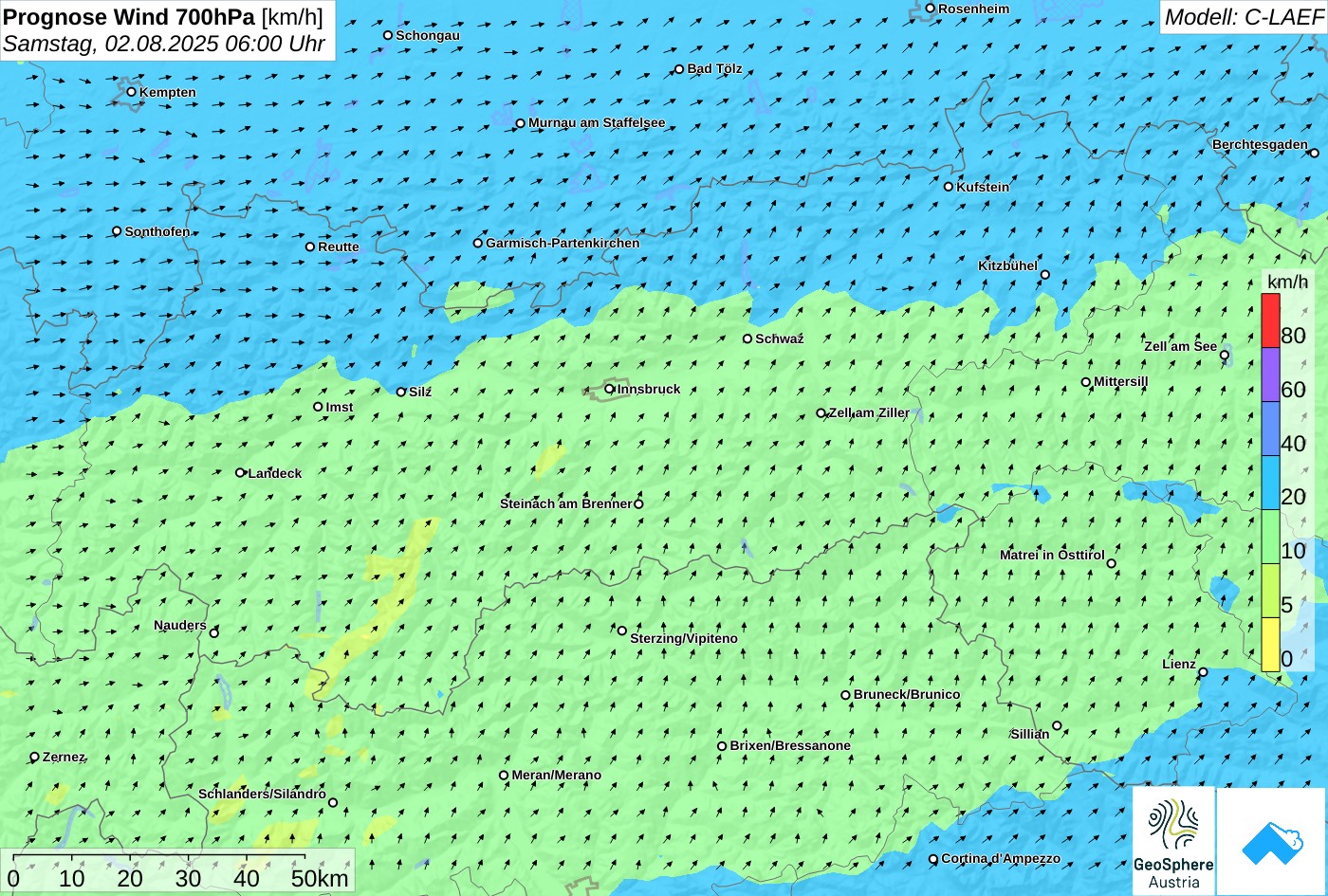Viewport: 1328px width, 896px height.
Task: Click the Lienz location dot
Action: coord(1203,672)
